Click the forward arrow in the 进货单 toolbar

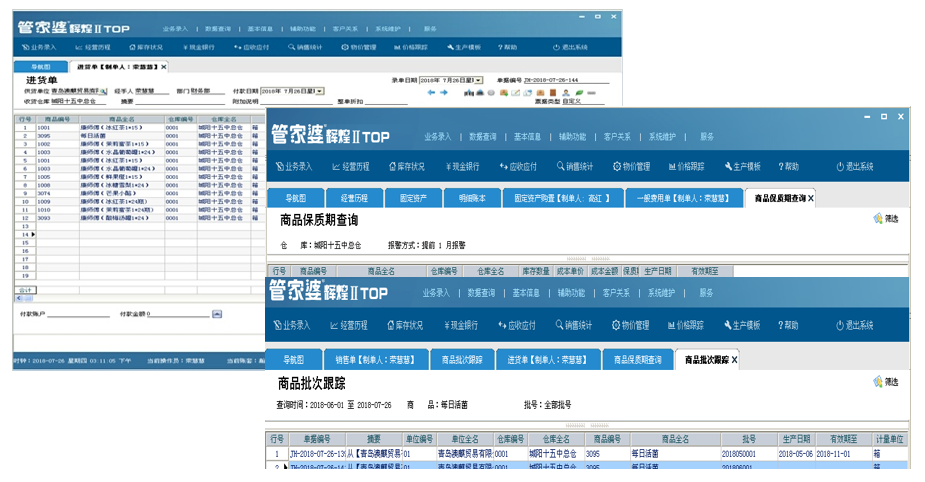[444, 92]
